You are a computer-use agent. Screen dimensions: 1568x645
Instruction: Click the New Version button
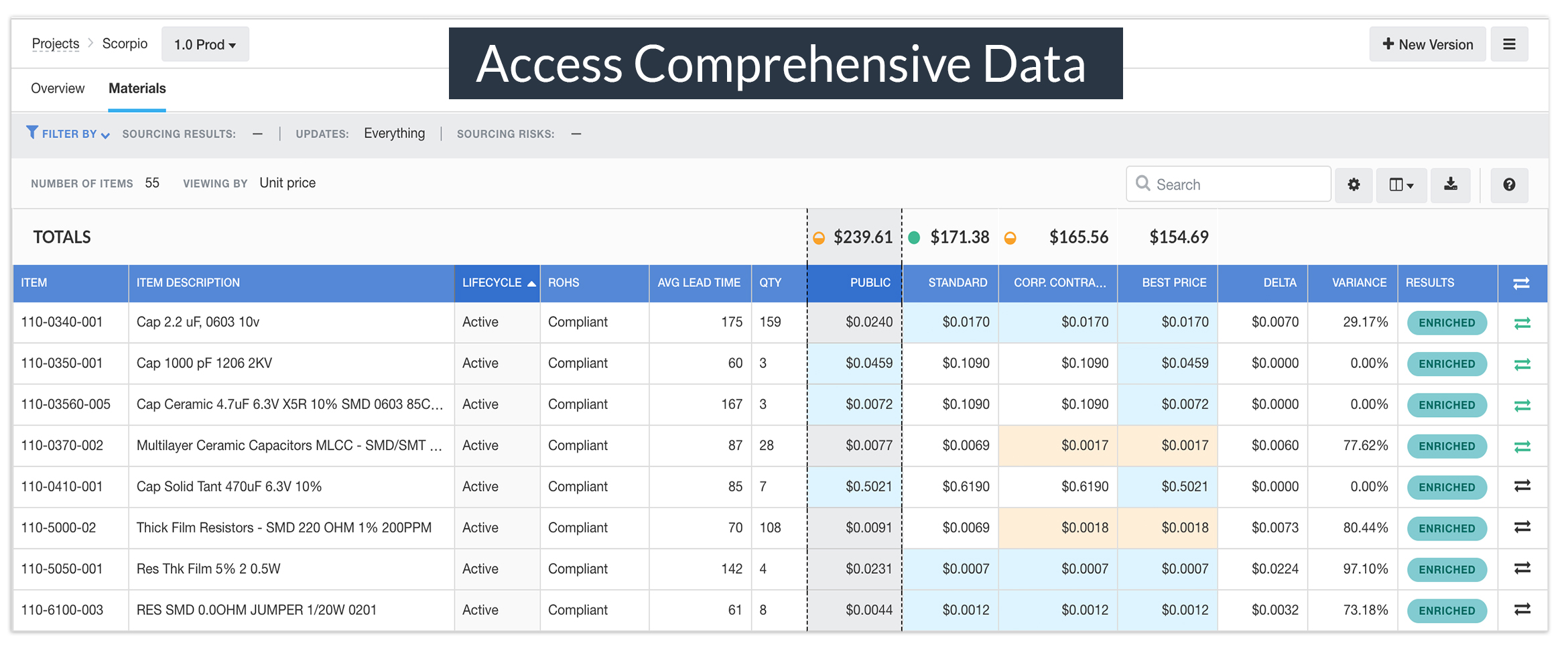point(1427,44)
